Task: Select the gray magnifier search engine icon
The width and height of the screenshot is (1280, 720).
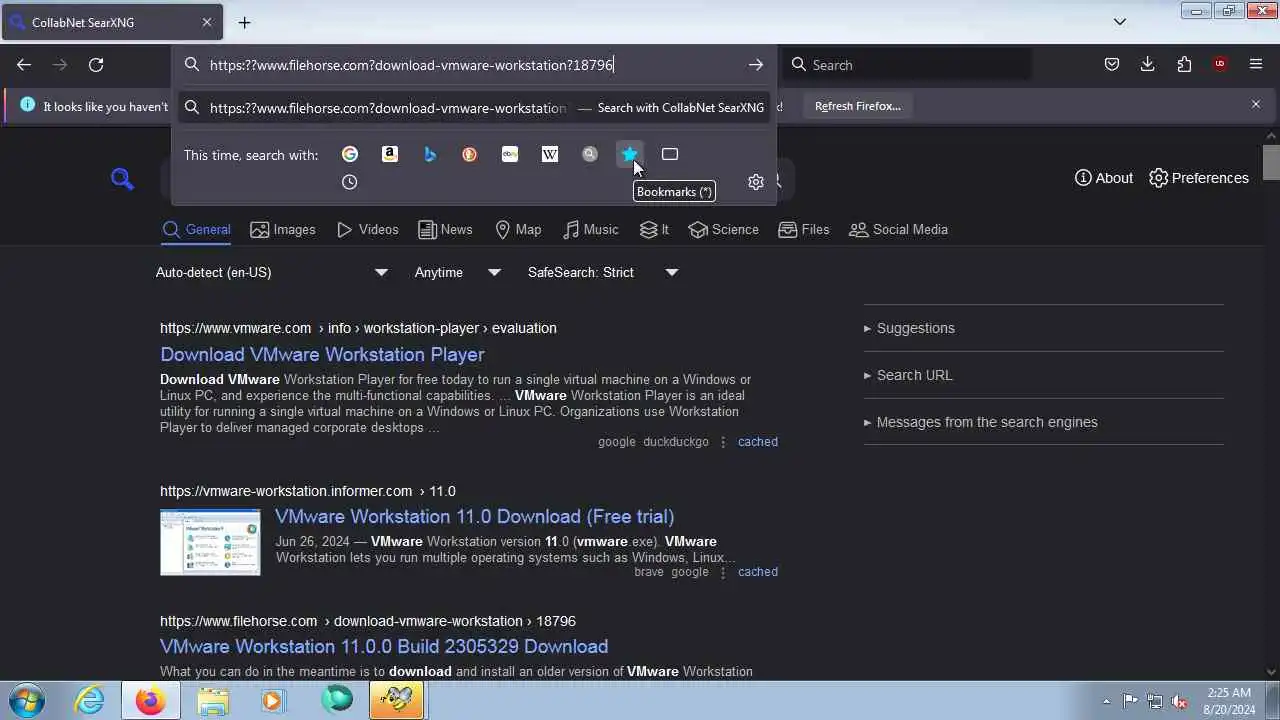Action: pyautogui.click(x=590, y=154)
